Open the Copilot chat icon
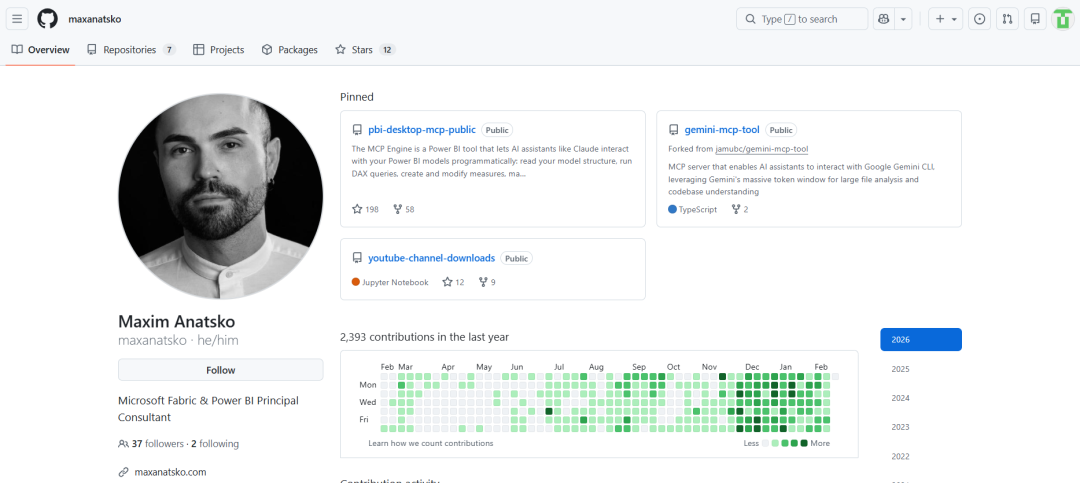This screenshot has width=1080, height=483. coord(883,19)
